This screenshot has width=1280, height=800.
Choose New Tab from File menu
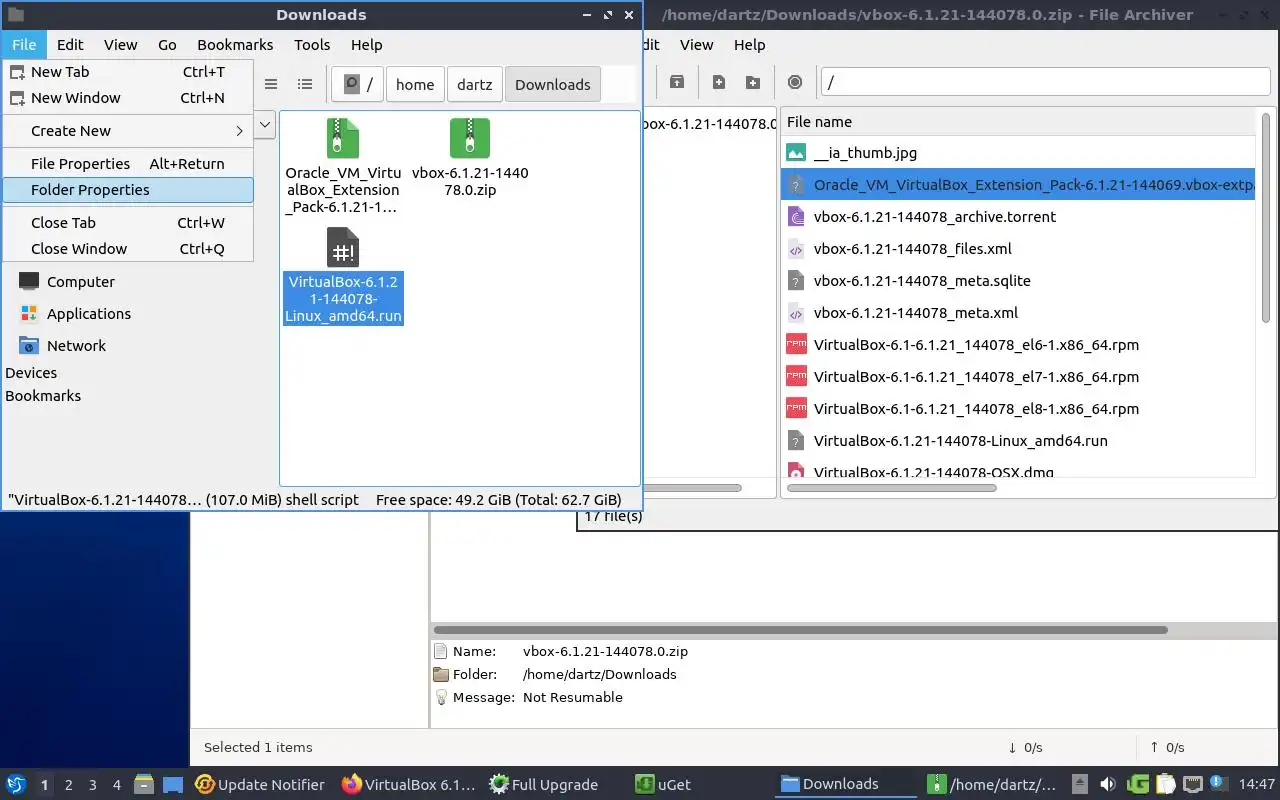click(128, 72)
